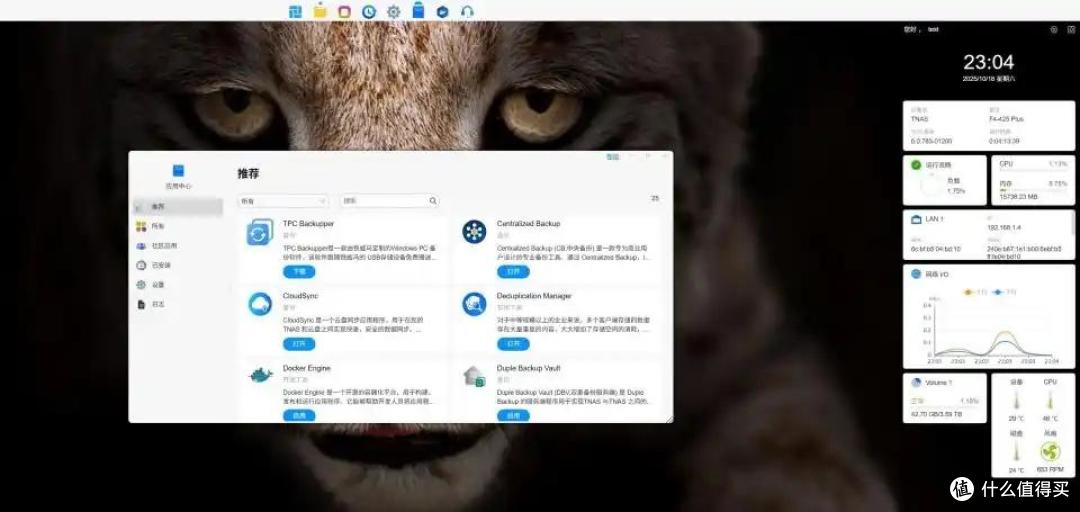The width and height of the screenshot is (1080, 512).
Task: Click the Volume 1 pie icon
Action: (916, 382)
